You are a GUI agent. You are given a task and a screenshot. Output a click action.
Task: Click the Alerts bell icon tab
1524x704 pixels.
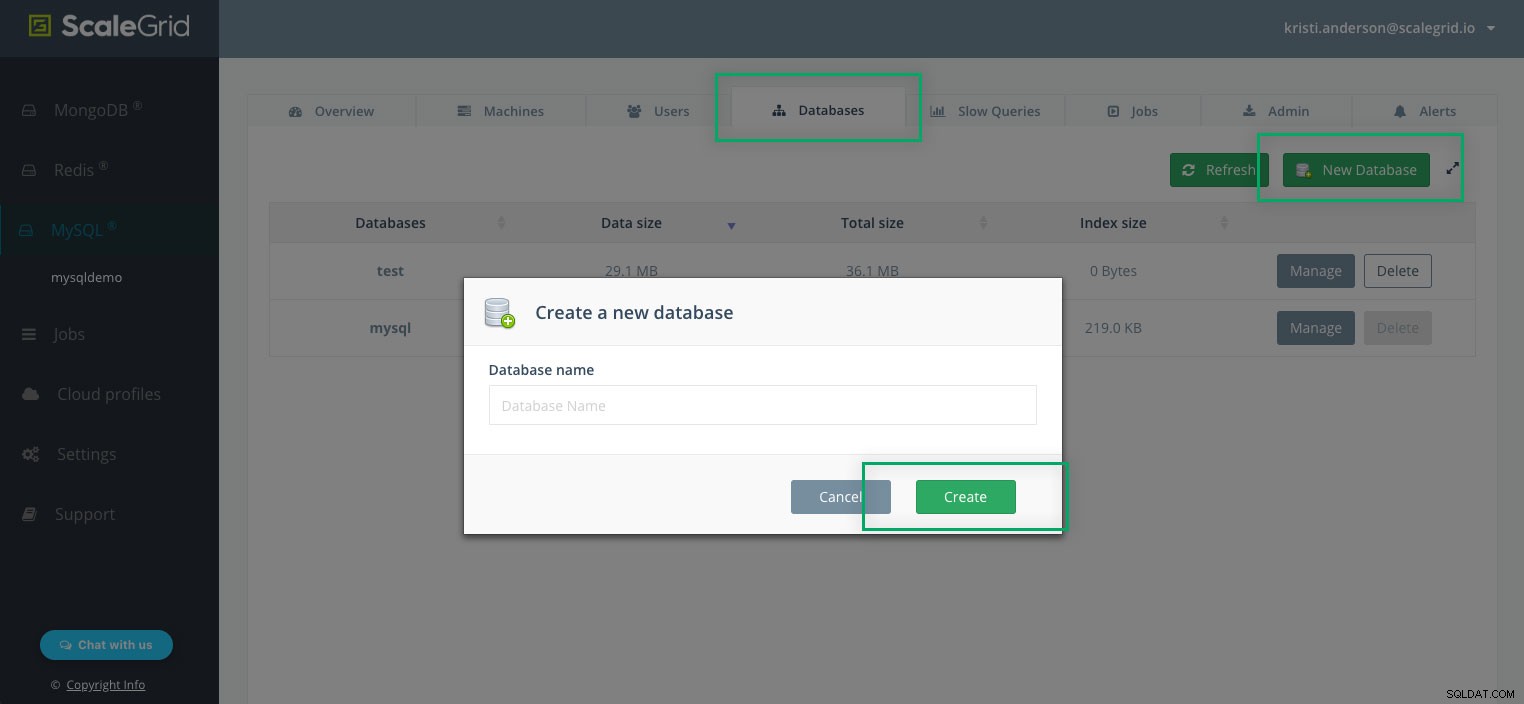coord(1399,111)
